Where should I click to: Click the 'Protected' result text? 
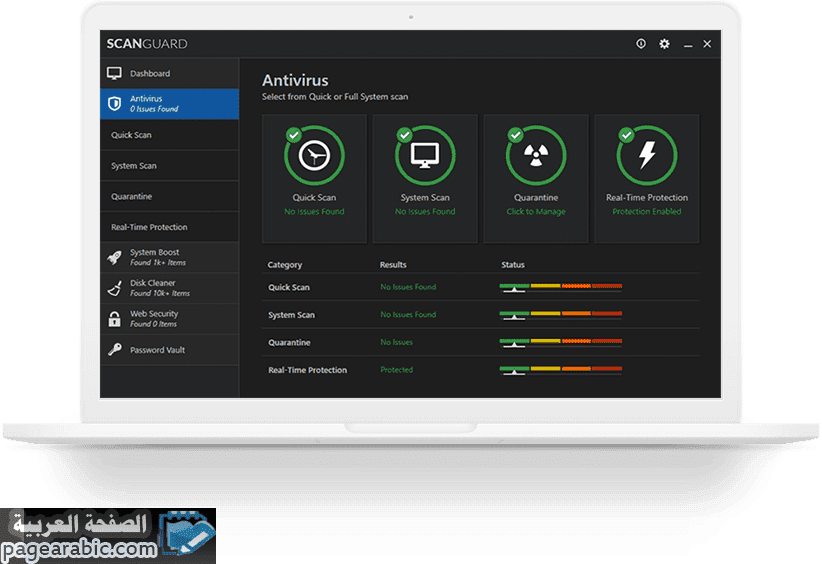396,370
